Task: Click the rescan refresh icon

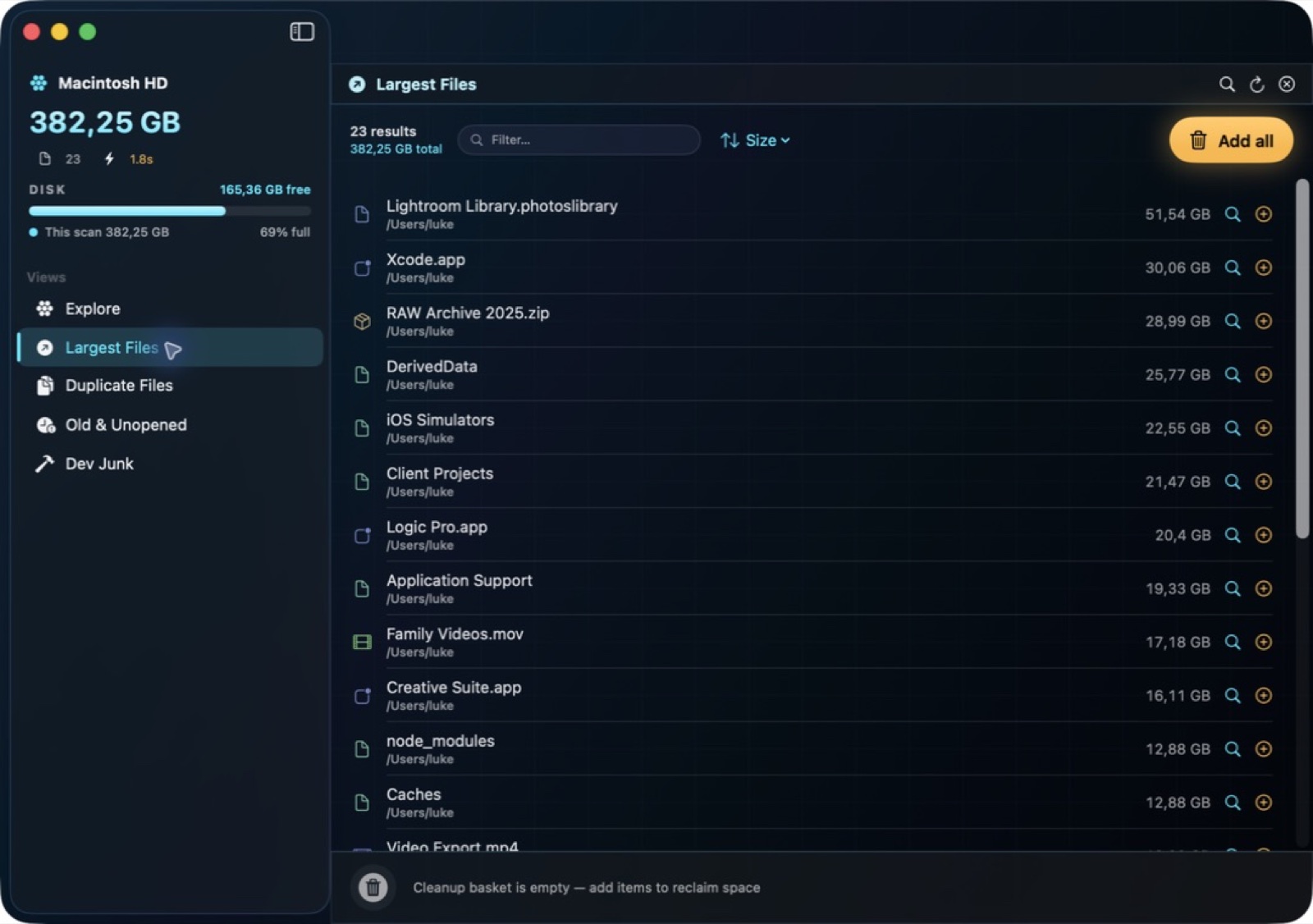Action: pyautogui.click(x=1256, y=85)
